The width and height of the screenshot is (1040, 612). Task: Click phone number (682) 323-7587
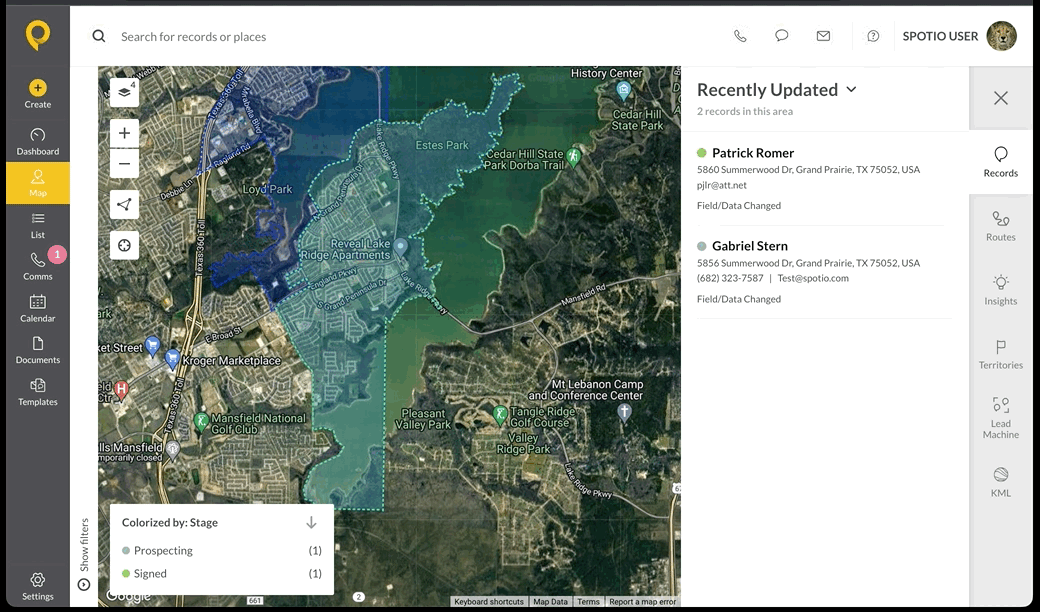pyautogui.click(x=730, y=278)
